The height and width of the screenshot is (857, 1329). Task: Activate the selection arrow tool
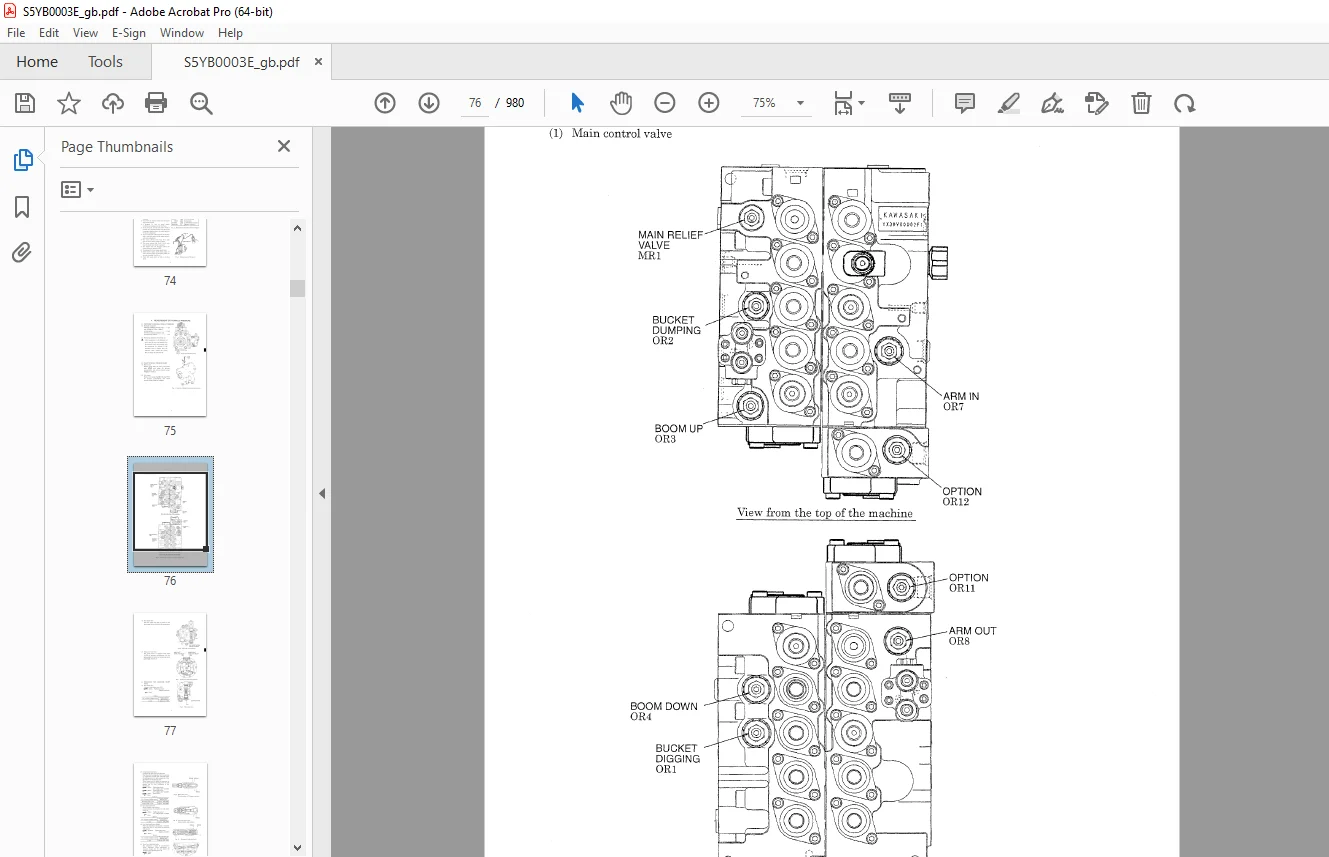click(577, 103)
